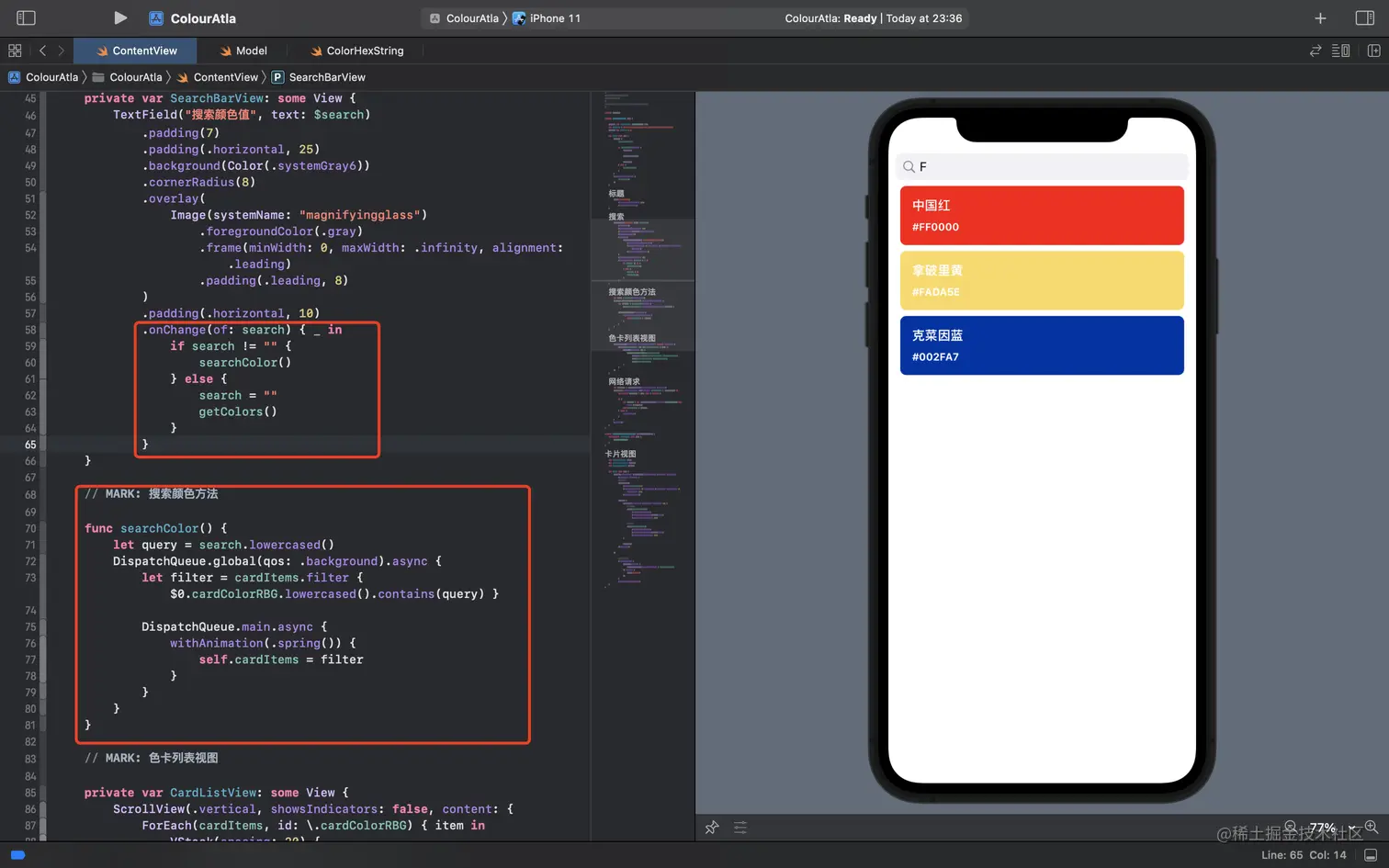Click the getColors() code line
Screen dimensions: 1389x868
(238, 411)
